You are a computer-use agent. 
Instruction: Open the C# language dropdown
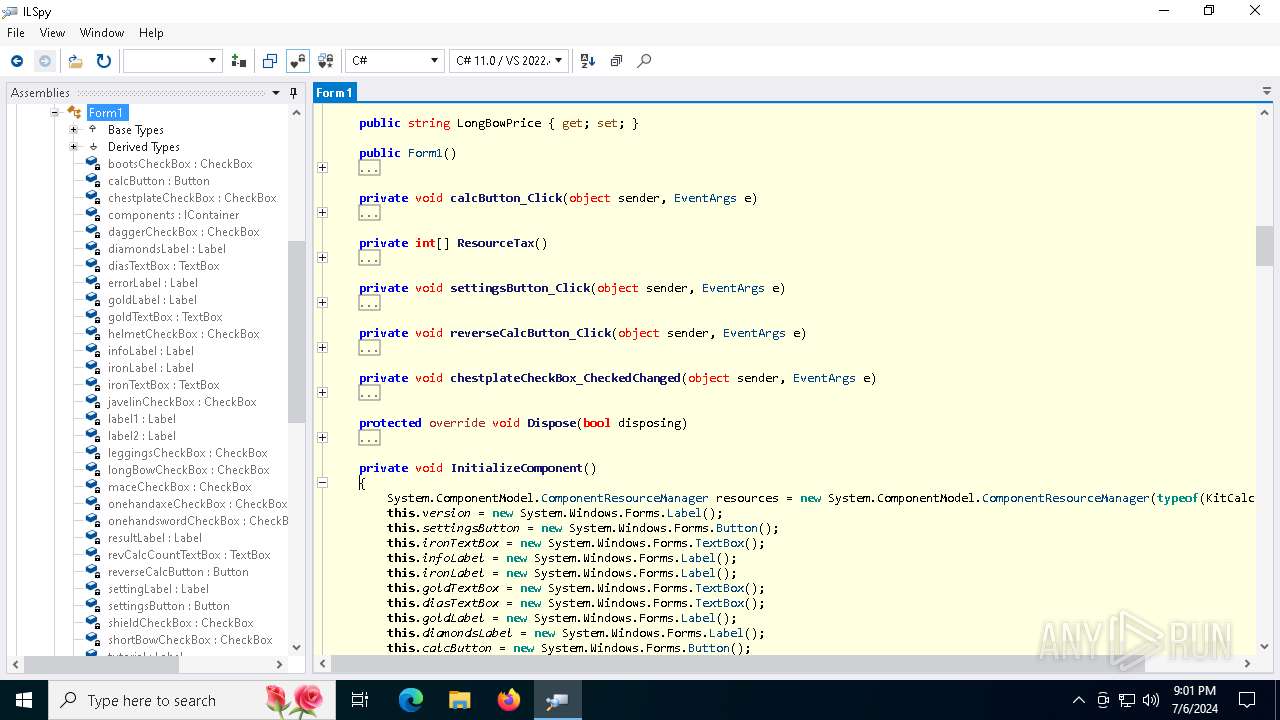pyautogui.click(x=394, y=61)
